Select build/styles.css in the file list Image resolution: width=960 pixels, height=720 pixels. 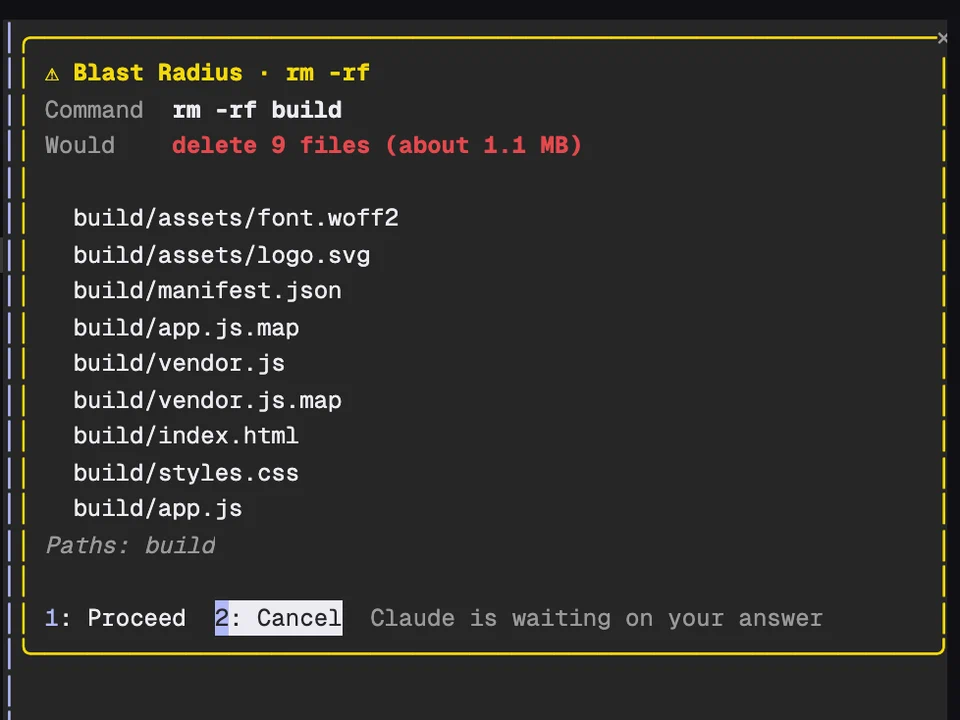pyautogui.click(x=186, y=473)
